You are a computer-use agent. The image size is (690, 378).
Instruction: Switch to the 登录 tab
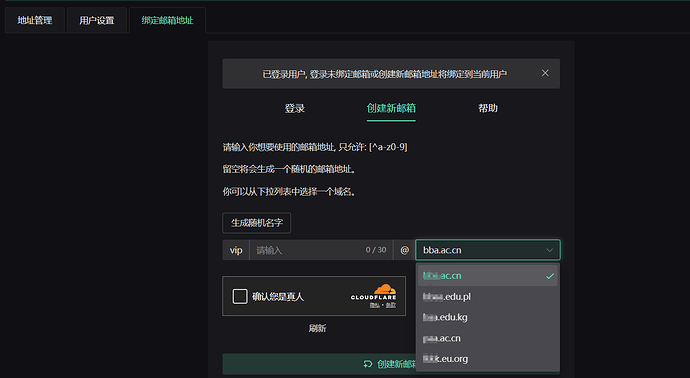pos(295,108)
